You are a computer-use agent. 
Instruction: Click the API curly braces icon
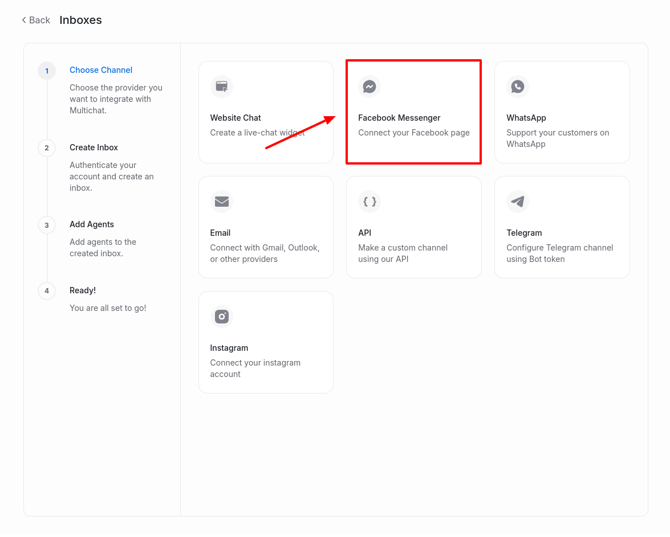(x=370, y=202)
